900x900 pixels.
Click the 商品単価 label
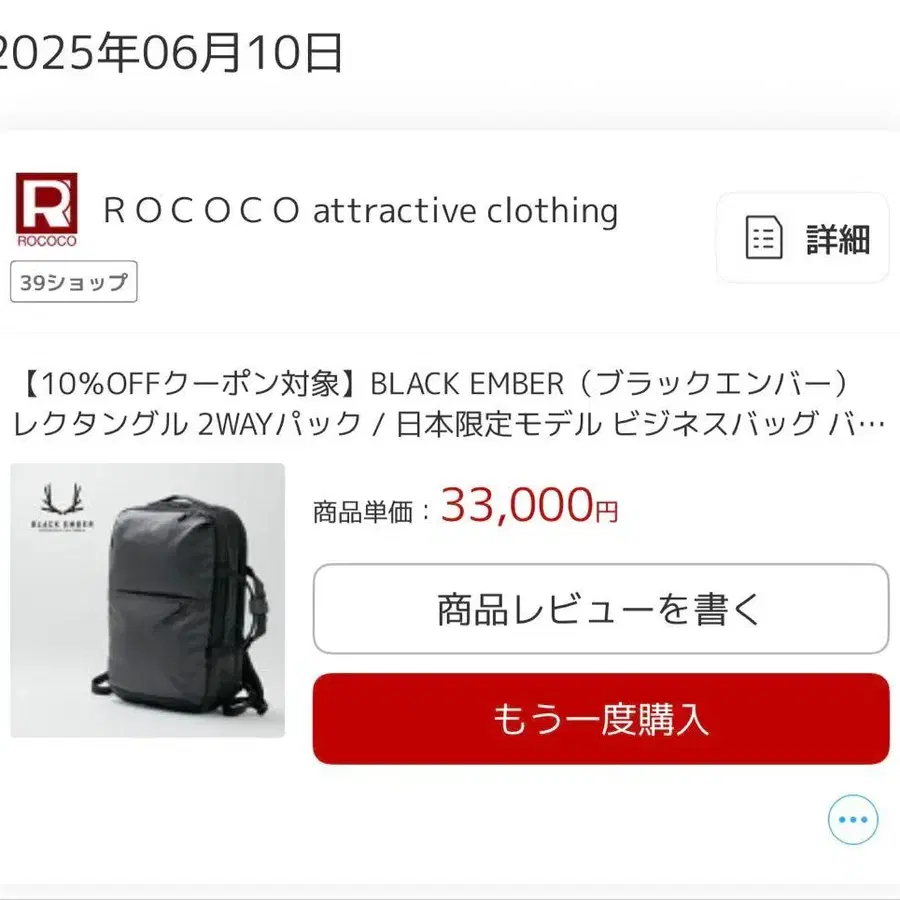(x=363, y=512)
